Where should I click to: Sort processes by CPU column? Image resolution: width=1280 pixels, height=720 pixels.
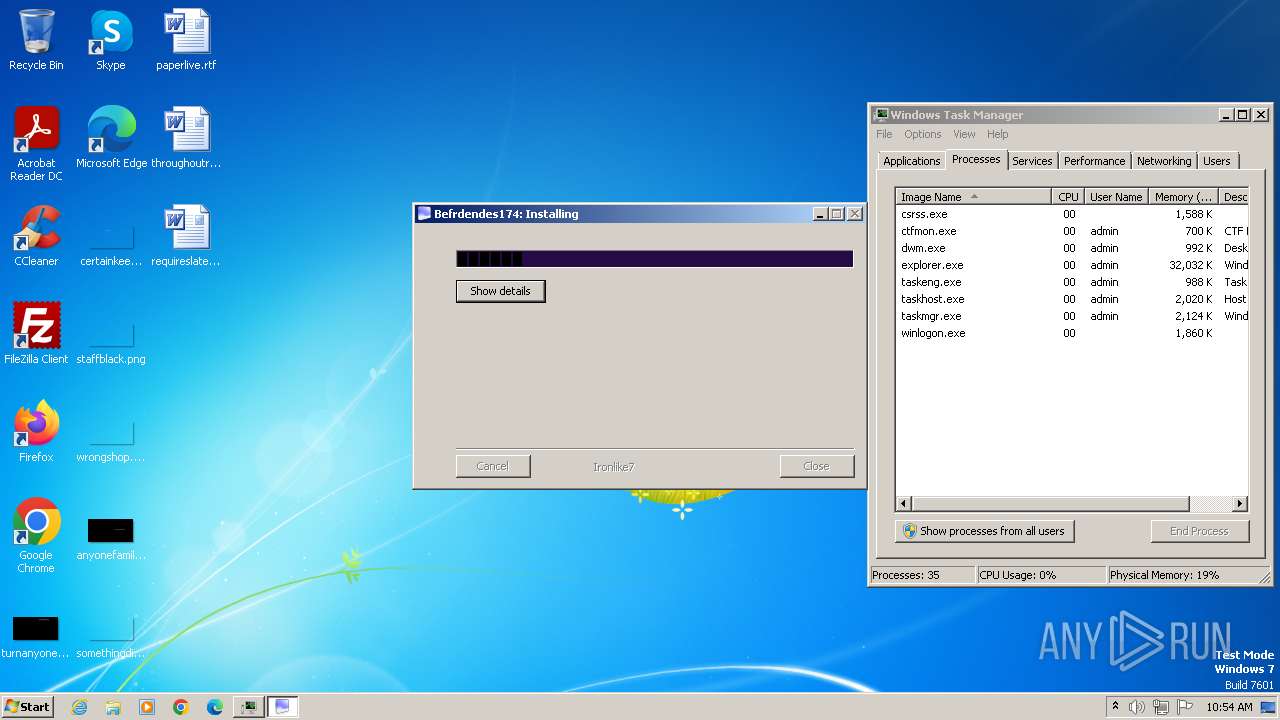[x=1067, y=197]
